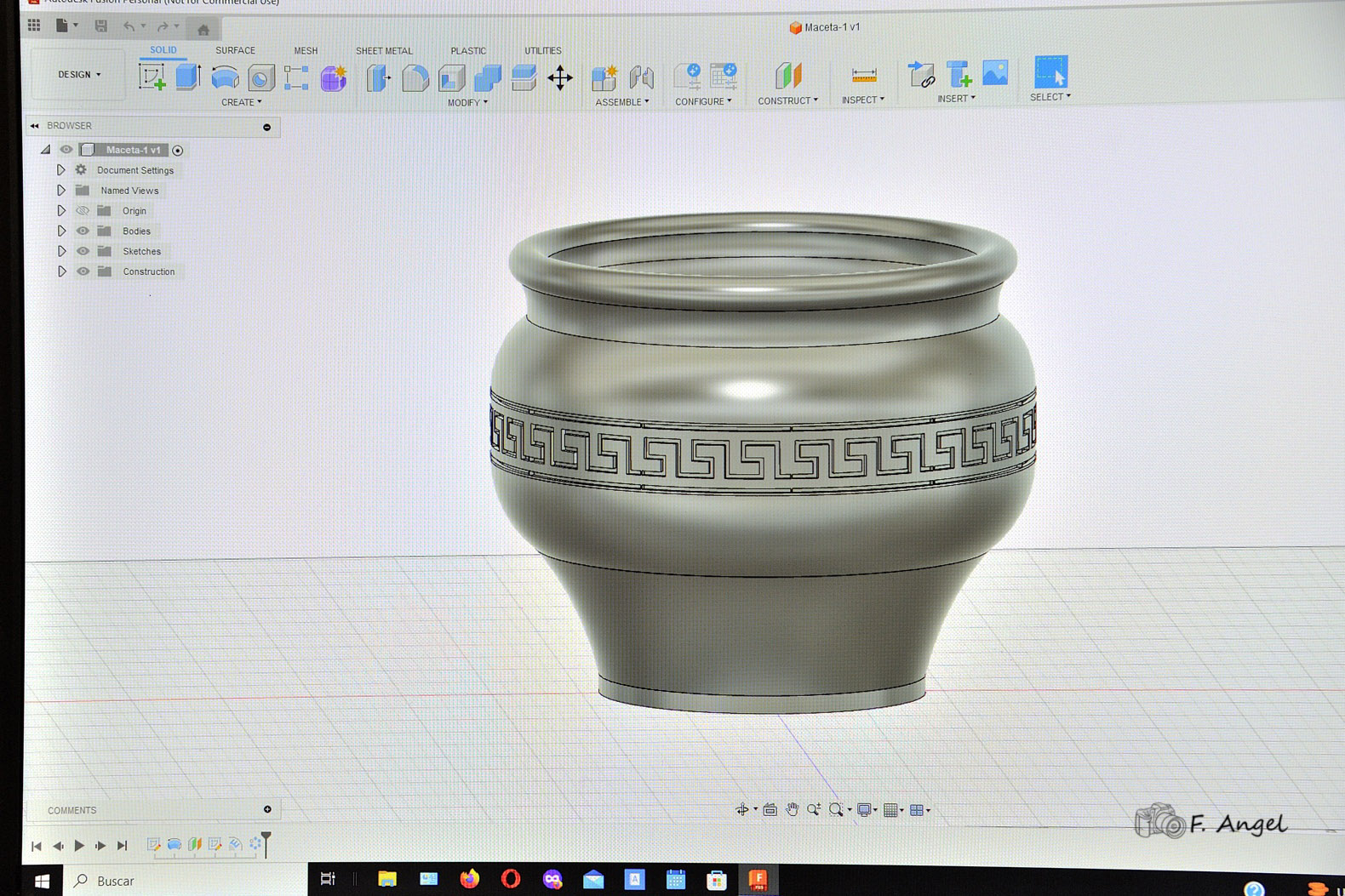Activate the Select tool
The height and width of the screenshot is (896, 1345).
click(1050, 72)
